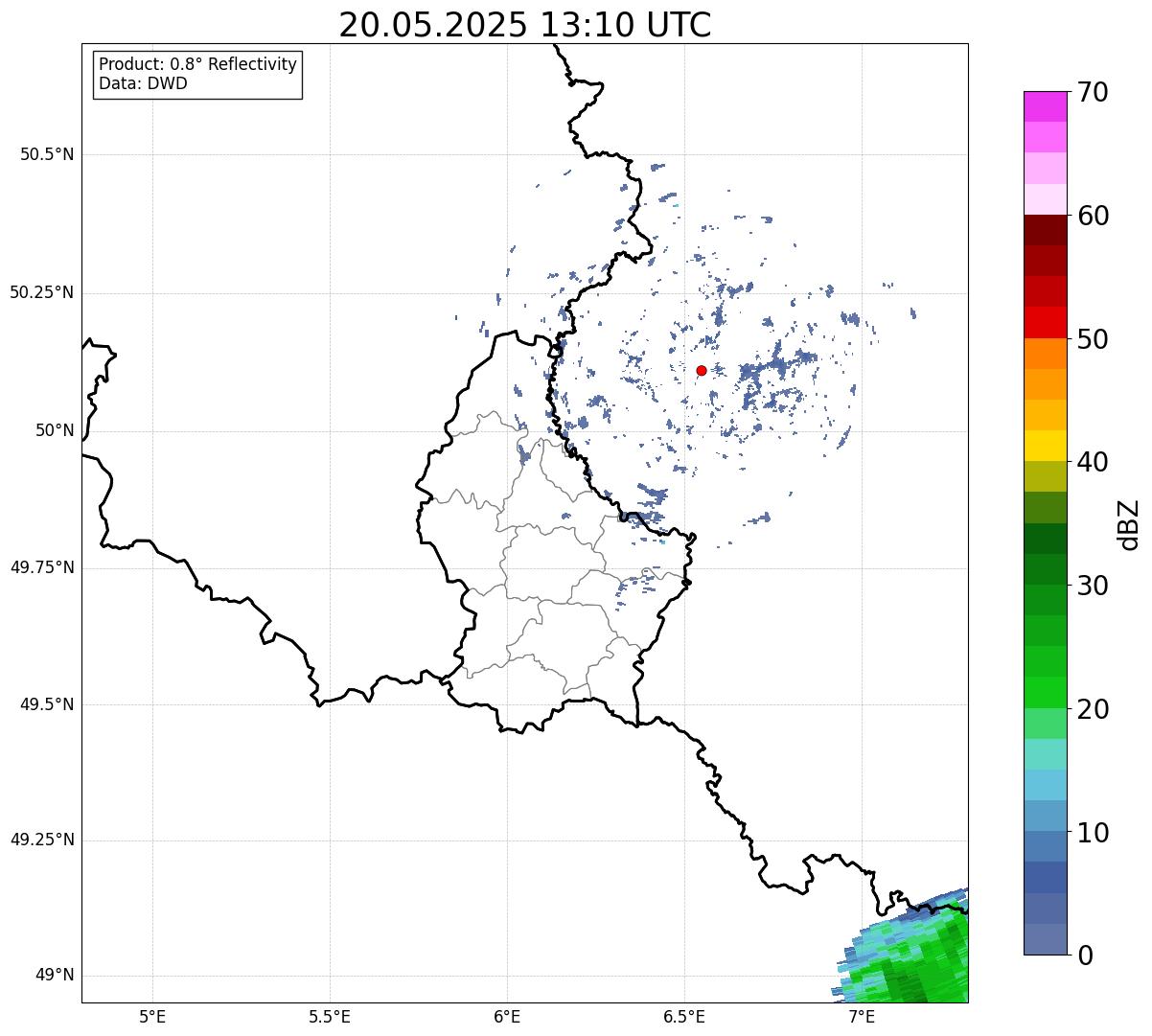The width and height of the screenshot is (1152, 1036).
Task: Click the colorbar tick label 10
Action: pos(1093,833)
